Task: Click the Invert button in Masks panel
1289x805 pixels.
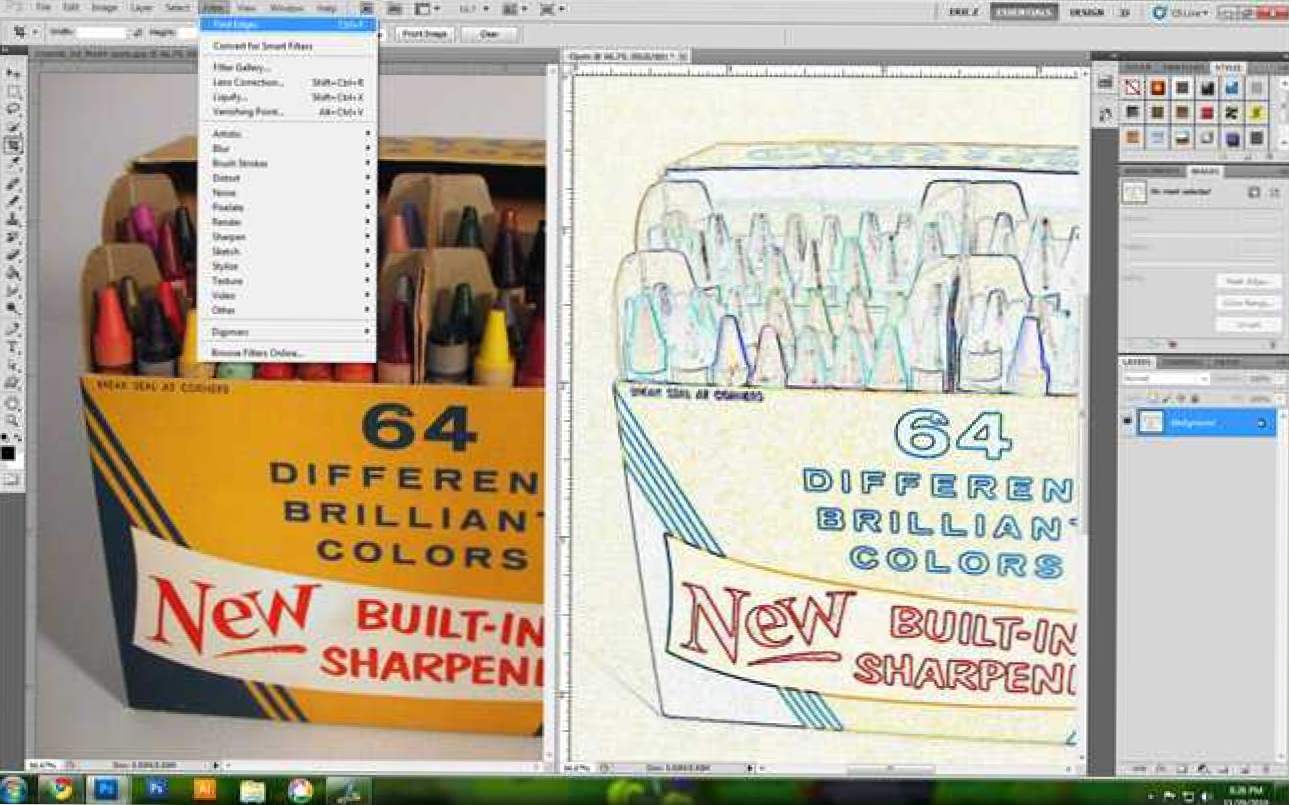Action: click(x=1248, y=324)
